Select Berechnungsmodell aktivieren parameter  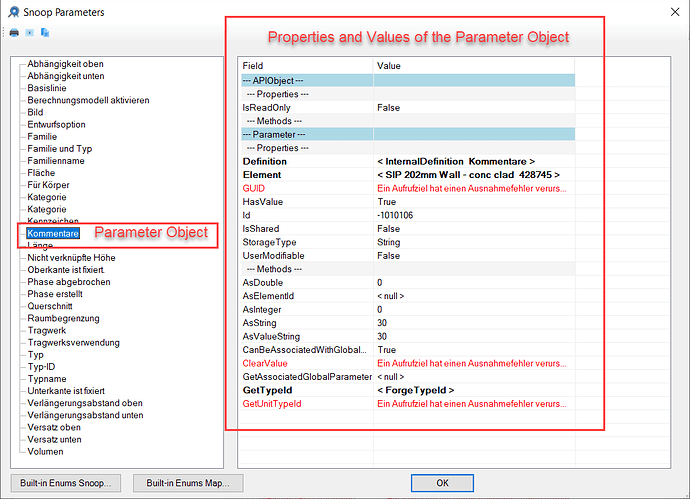(x=88, y=100)
